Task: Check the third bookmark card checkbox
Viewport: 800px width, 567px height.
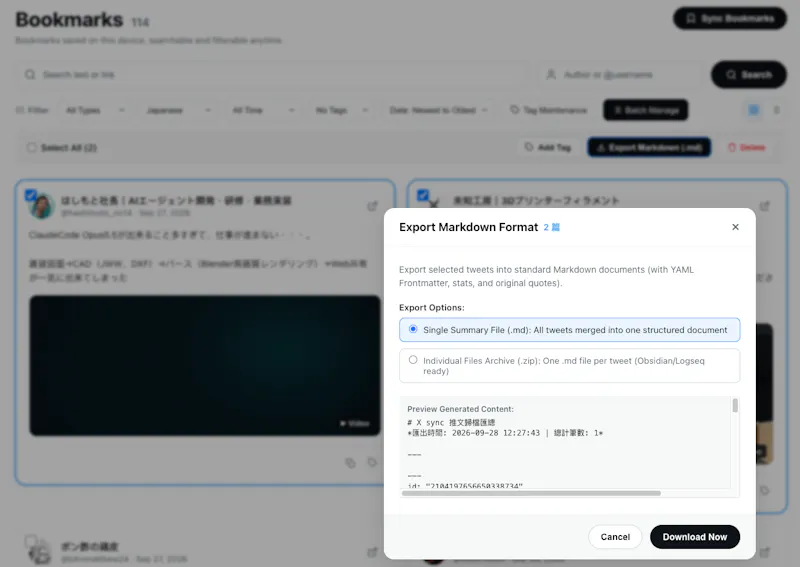Action: tap(31, 540)
